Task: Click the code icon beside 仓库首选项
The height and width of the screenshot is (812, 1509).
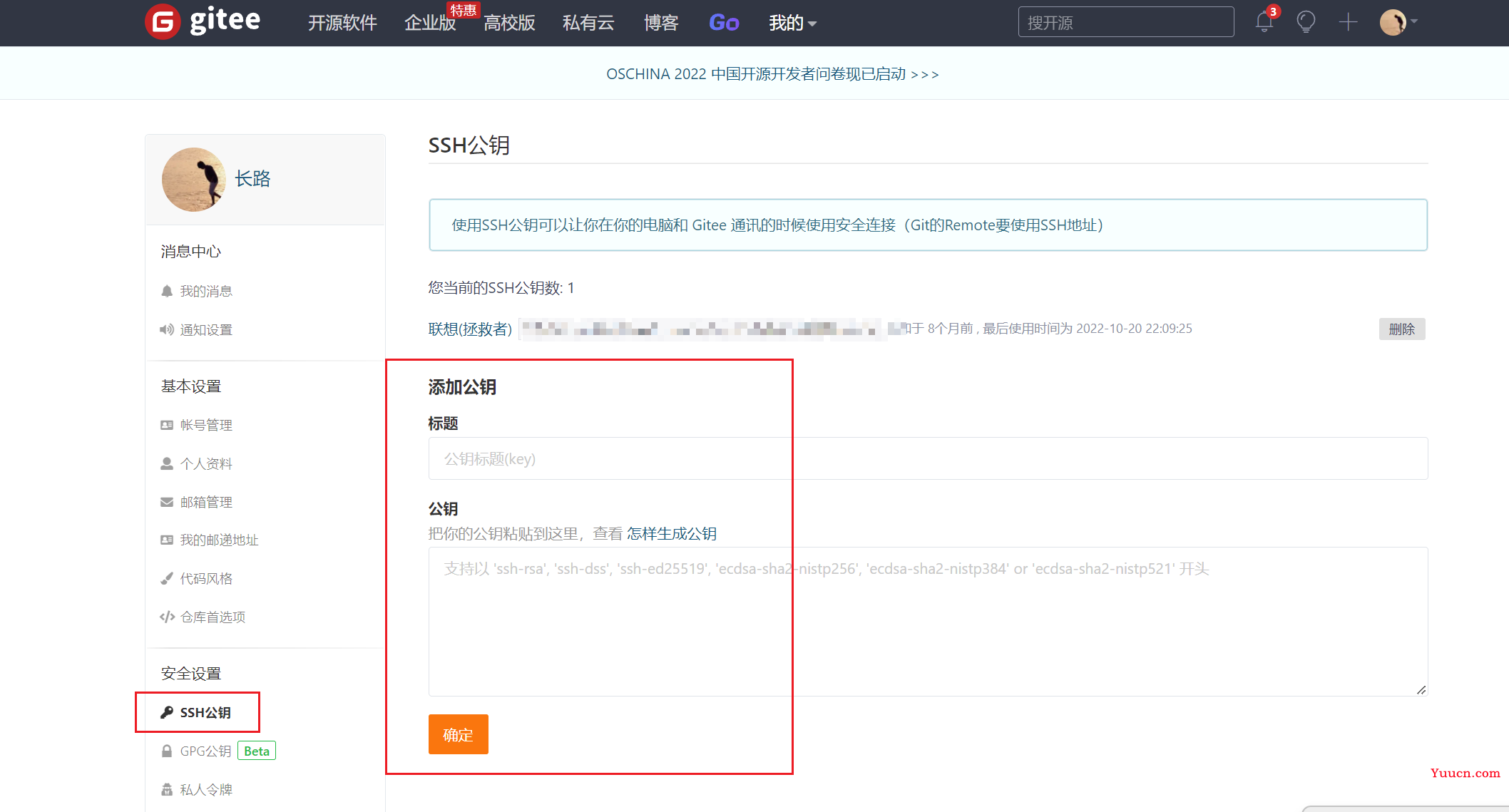Action: tap(167, 617)
